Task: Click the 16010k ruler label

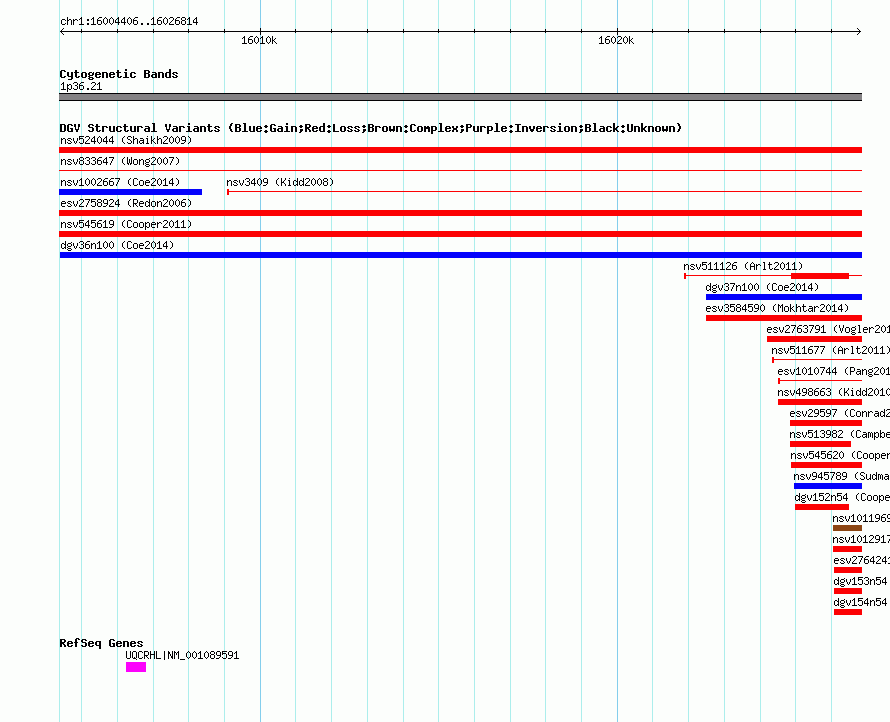Action: (259, 40)
